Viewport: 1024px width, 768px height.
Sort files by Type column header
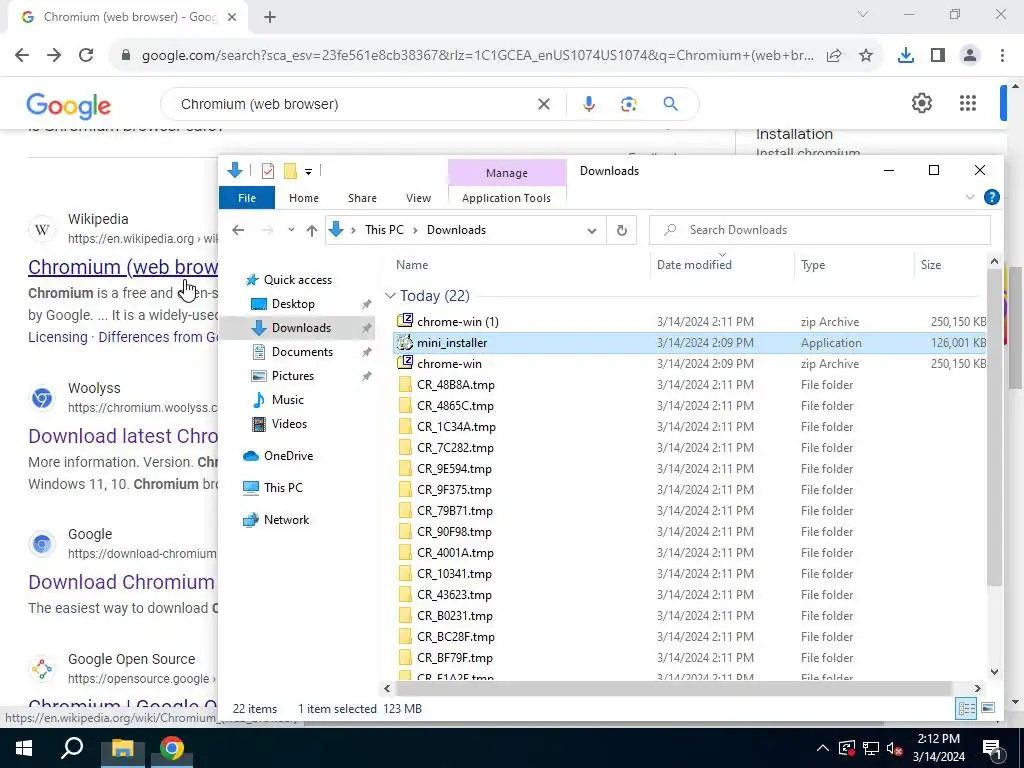pos(813,264)
